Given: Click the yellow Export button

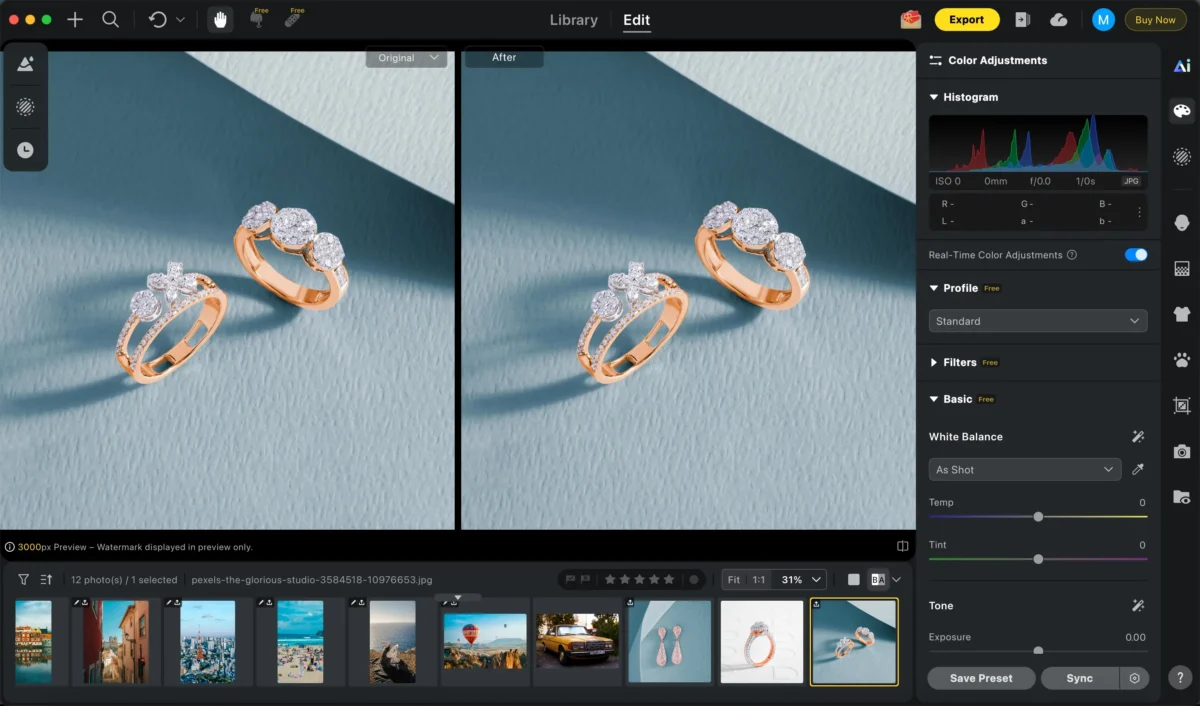Looking at the screenshot, I should pyautogui.click(x=966, y=20).
